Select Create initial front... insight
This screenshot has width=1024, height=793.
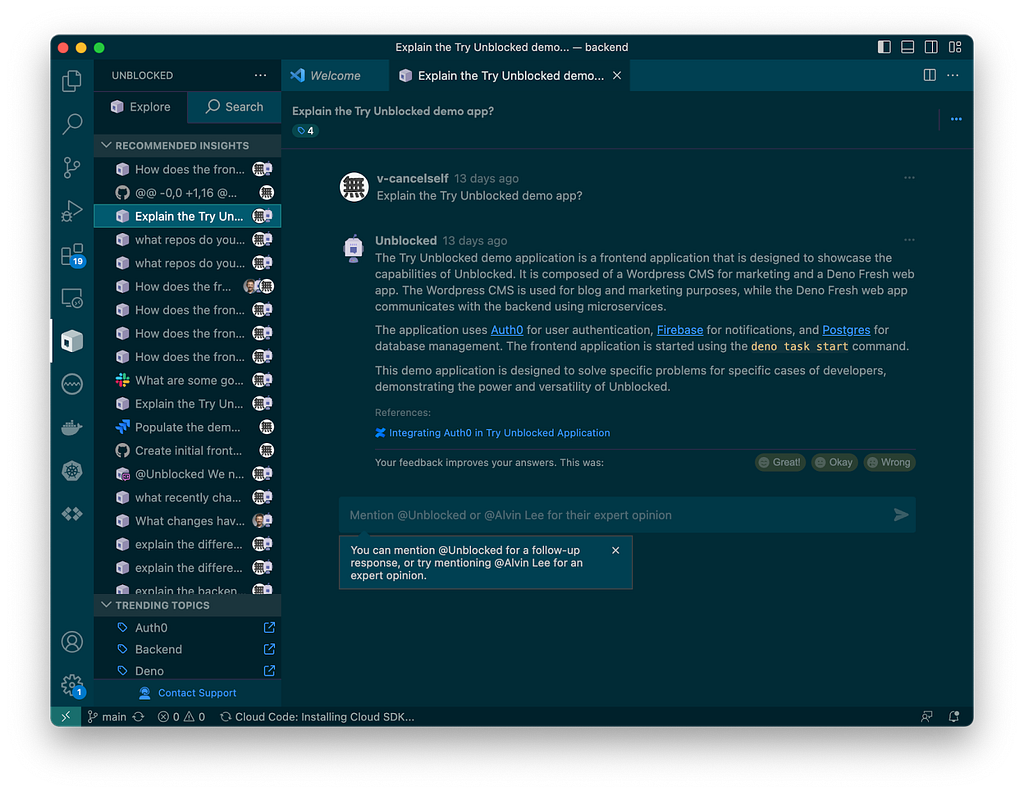[x=187, y=451]
